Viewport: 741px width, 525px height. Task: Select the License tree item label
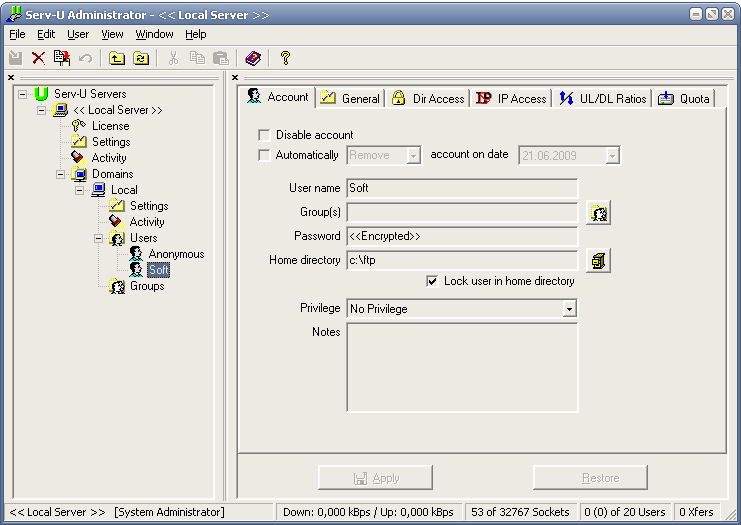tap(111, 126)
